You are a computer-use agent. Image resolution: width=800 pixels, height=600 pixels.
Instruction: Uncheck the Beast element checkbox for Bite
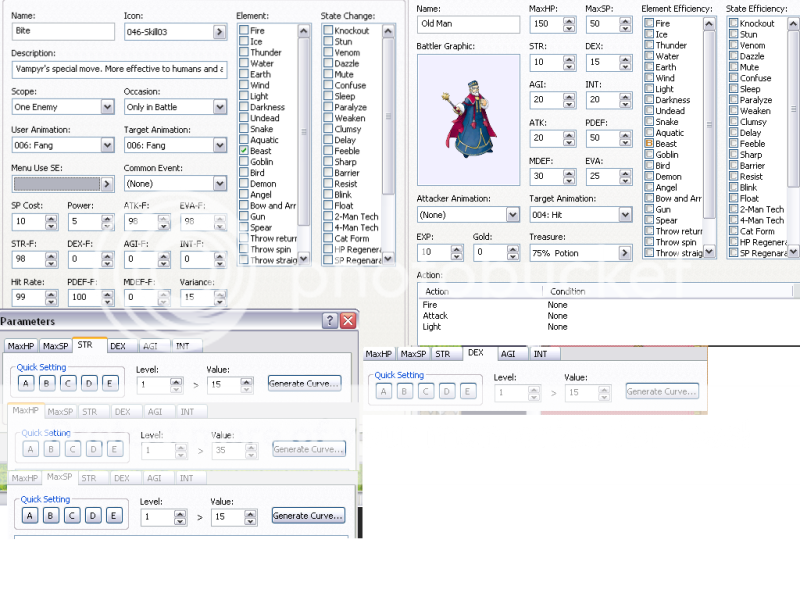[244, 150]
